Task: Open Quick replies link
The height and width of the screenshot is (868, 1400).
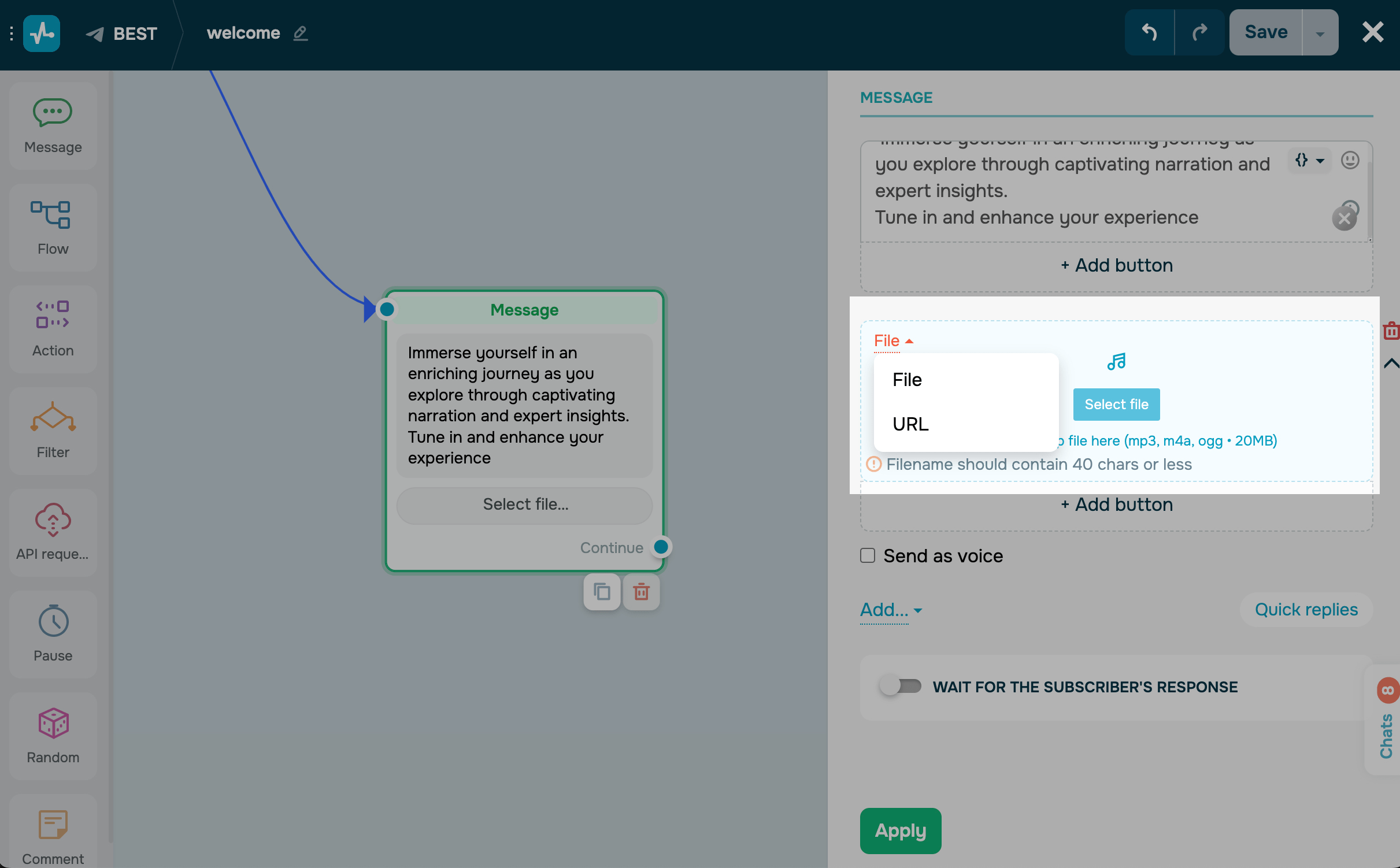Action: 1306,610
